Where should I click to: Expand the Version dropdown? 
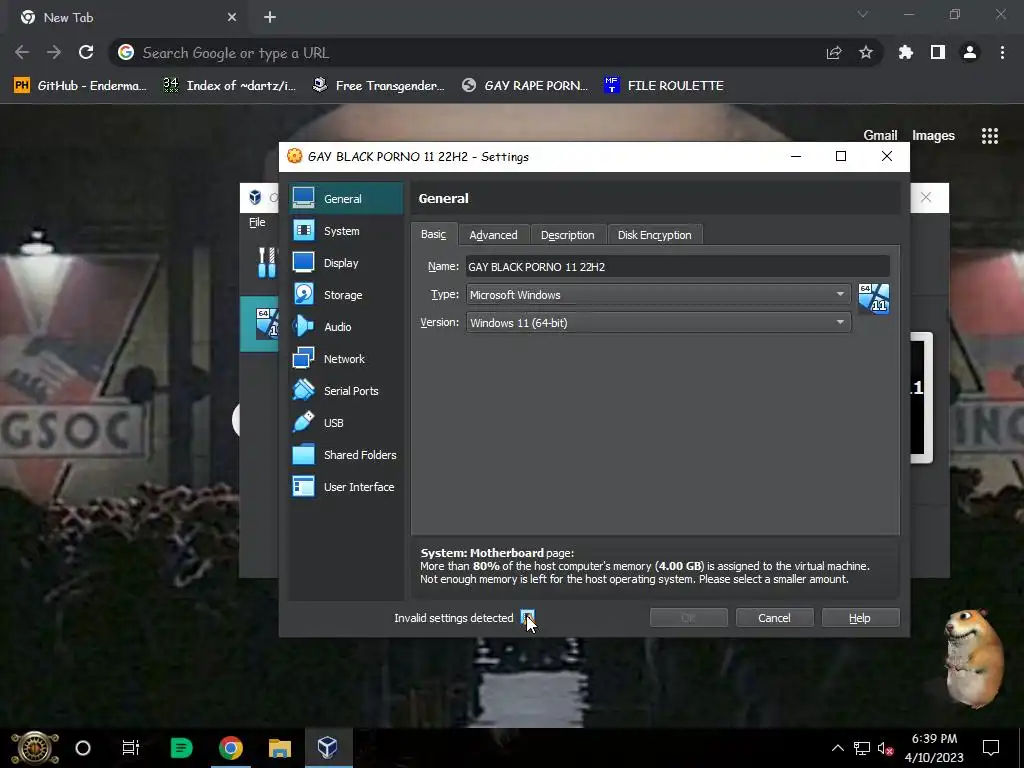(658, 323)
